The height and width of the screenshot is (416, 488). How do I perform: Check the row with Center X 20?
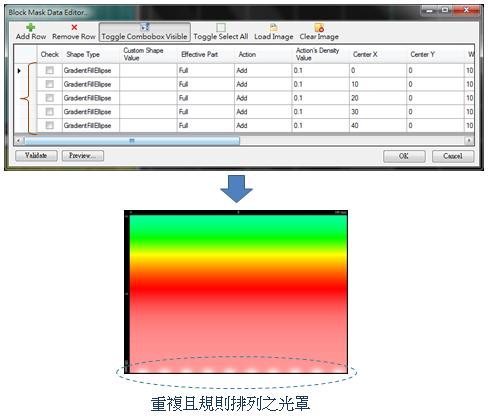coord(50,98)
